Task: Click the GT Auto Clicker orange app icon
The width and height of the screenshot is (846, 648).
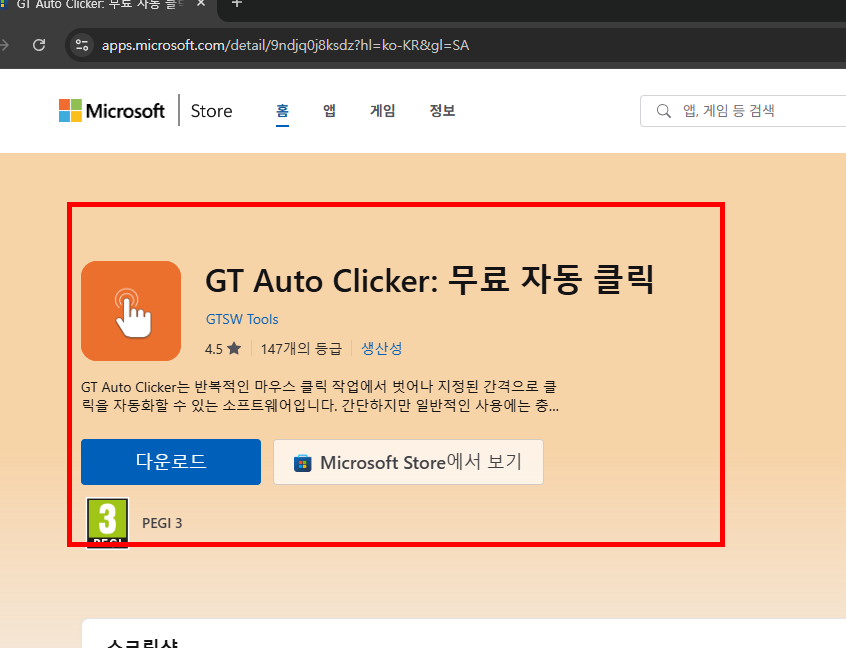Action: point(131,311)
